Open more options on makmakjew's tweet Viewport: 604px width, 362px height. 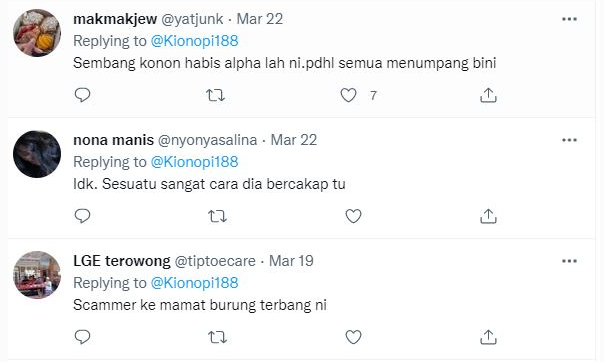[x=569, y=19]
